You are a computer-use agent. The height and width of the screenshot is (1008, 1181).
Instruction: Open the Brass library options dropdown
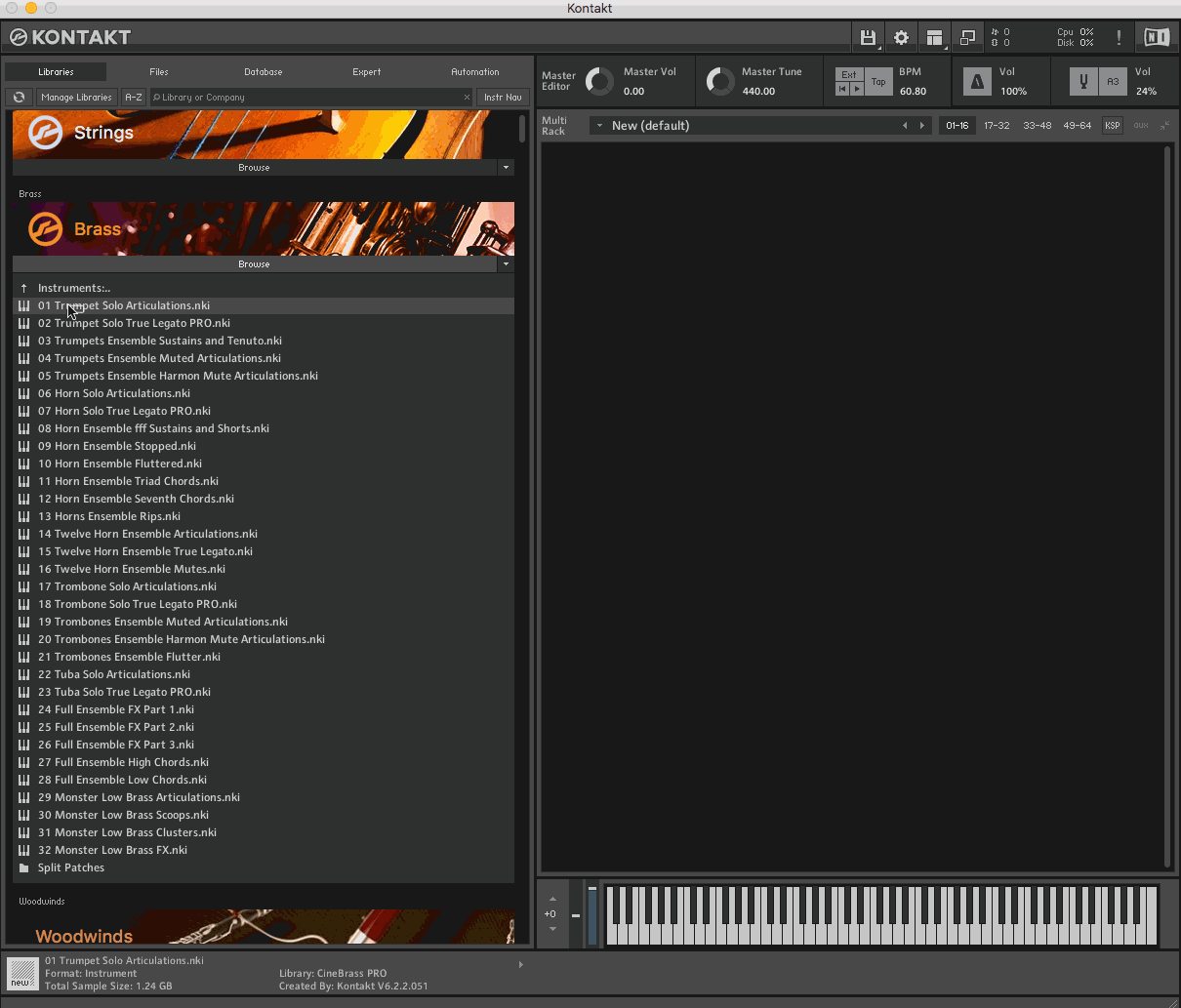(506, 264)
